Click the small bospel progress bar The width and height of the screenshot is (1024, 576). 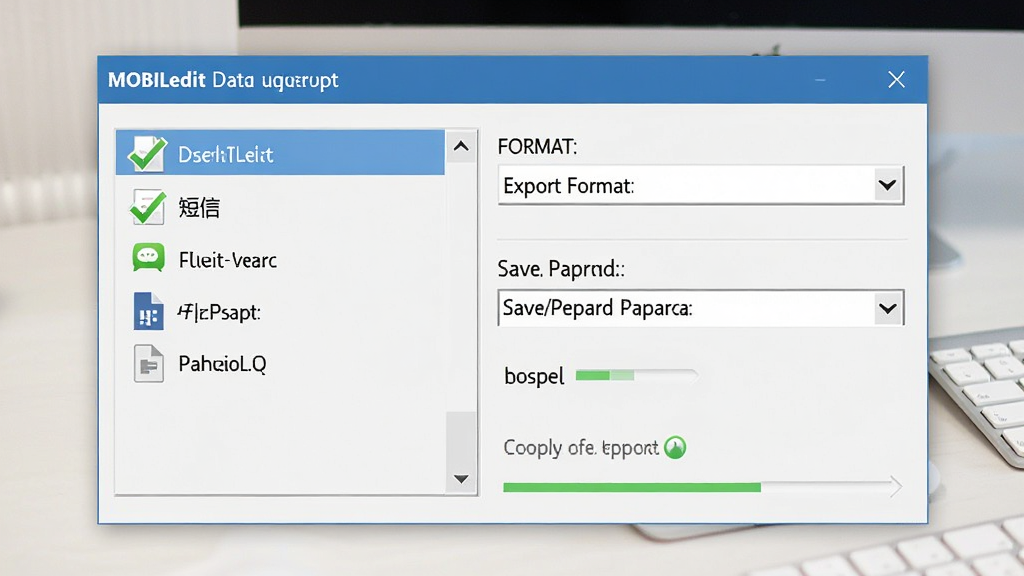(636, 376)
